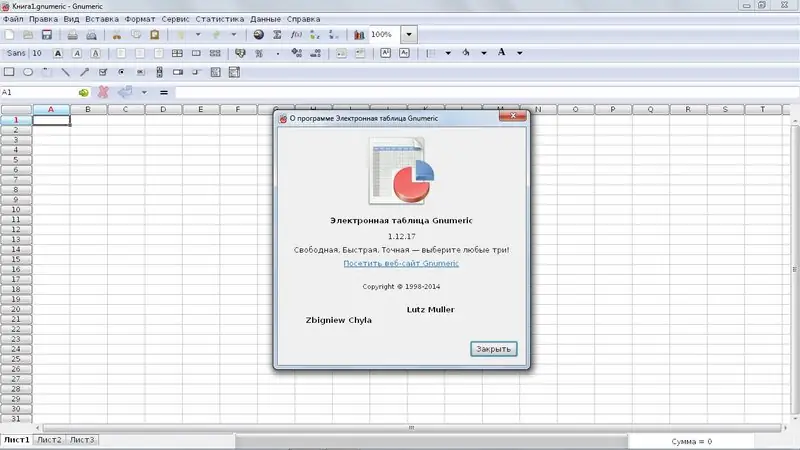Open the Формат menu
The height and width of the screenshot is (450, 800).
point(140,19)
